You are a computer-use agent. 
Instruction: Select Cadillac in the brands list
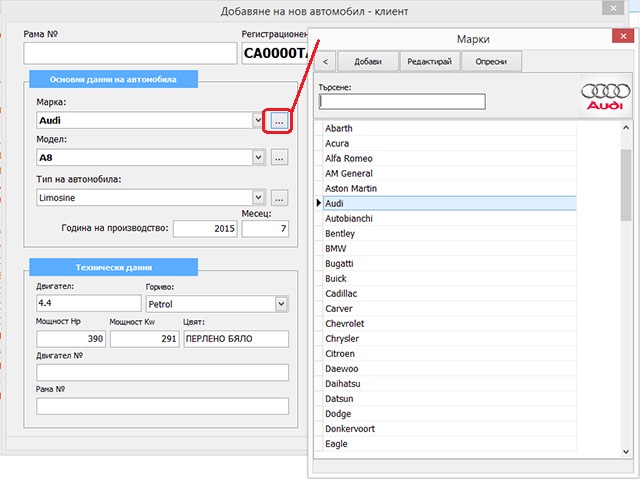click(450, 293)
